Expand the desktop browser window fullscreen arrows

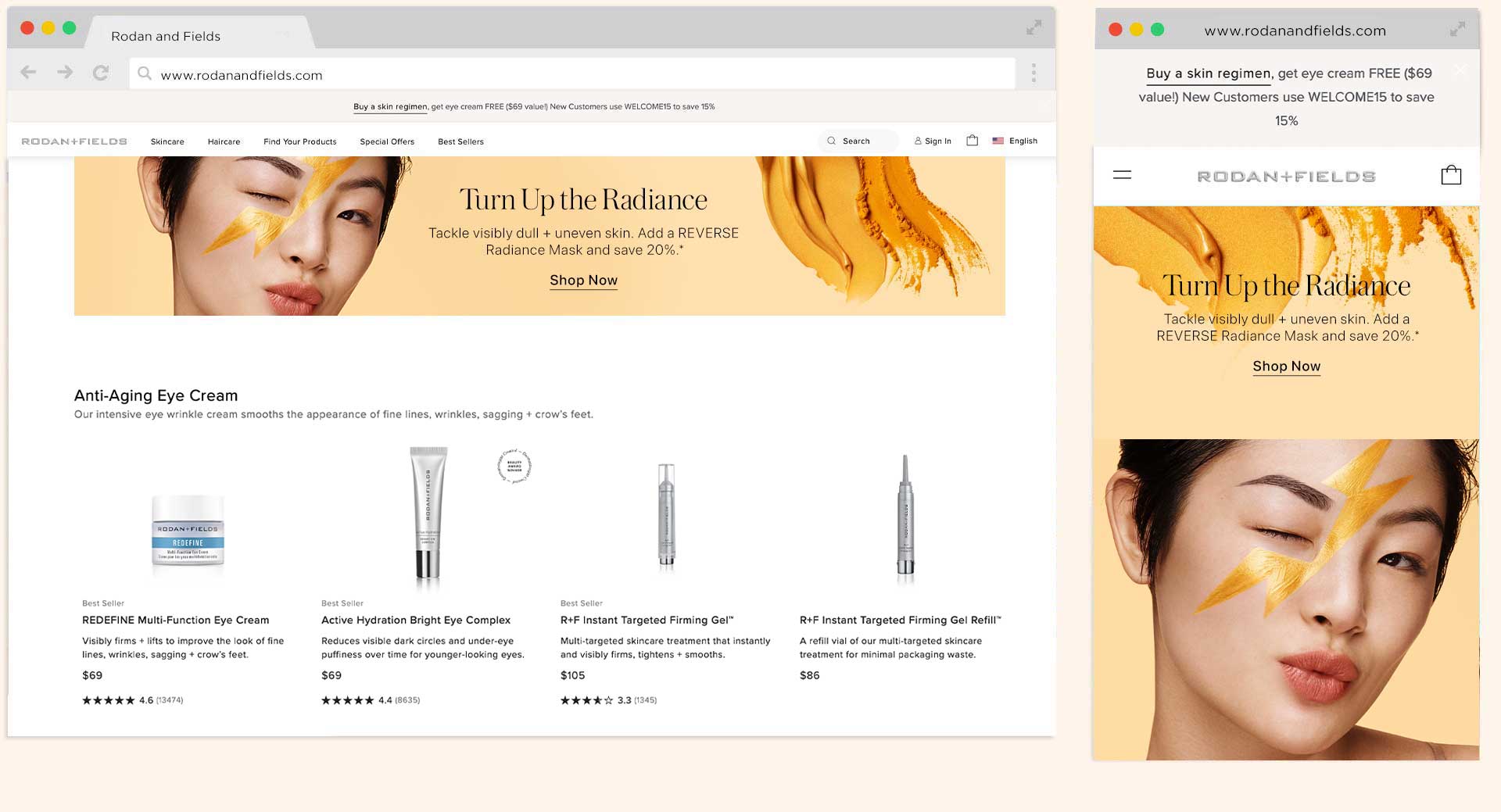pyautogui.click(x=1034, y=28)
